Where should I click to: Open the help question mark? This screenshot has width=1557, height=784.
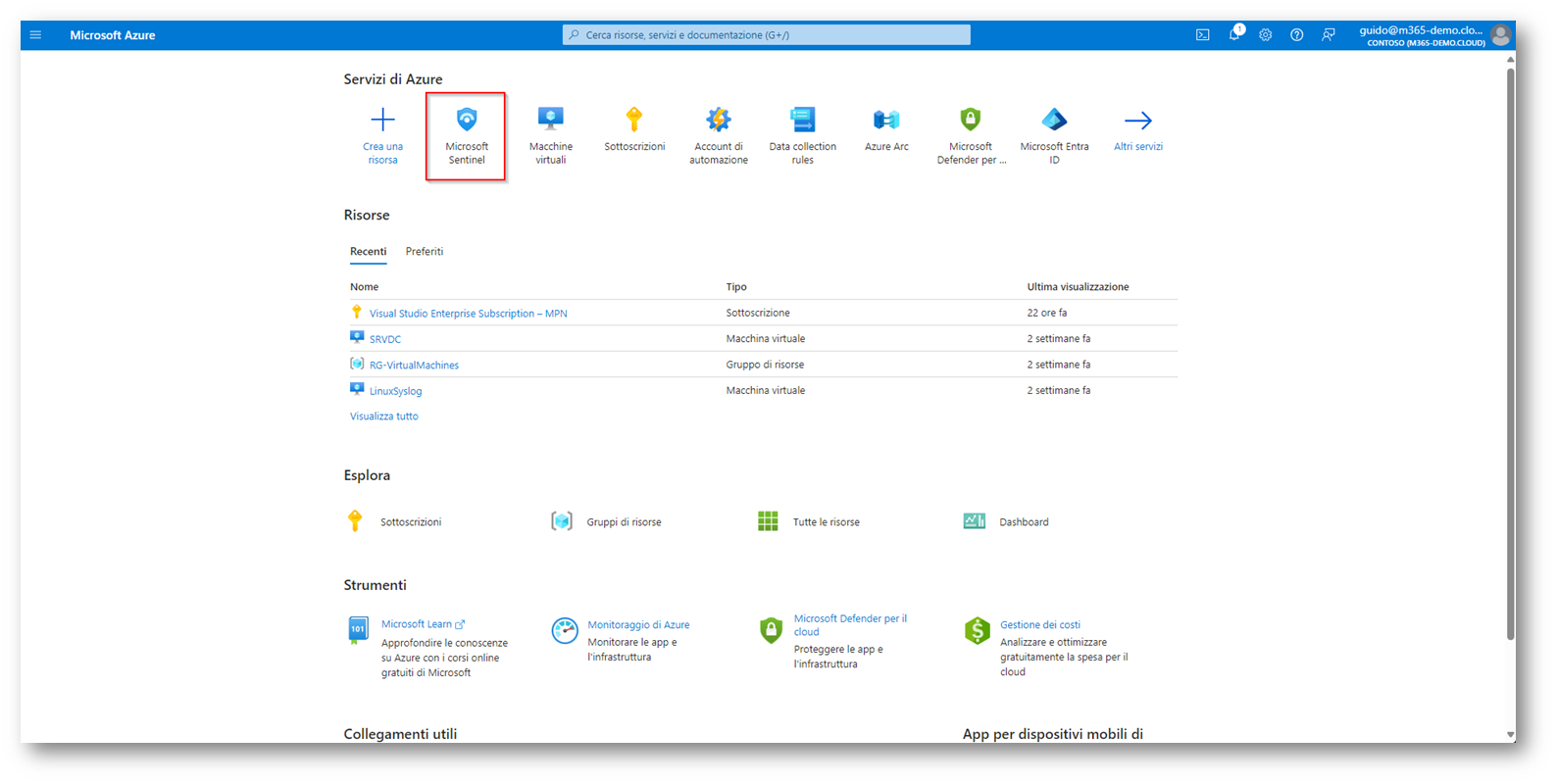(1297, 35)
